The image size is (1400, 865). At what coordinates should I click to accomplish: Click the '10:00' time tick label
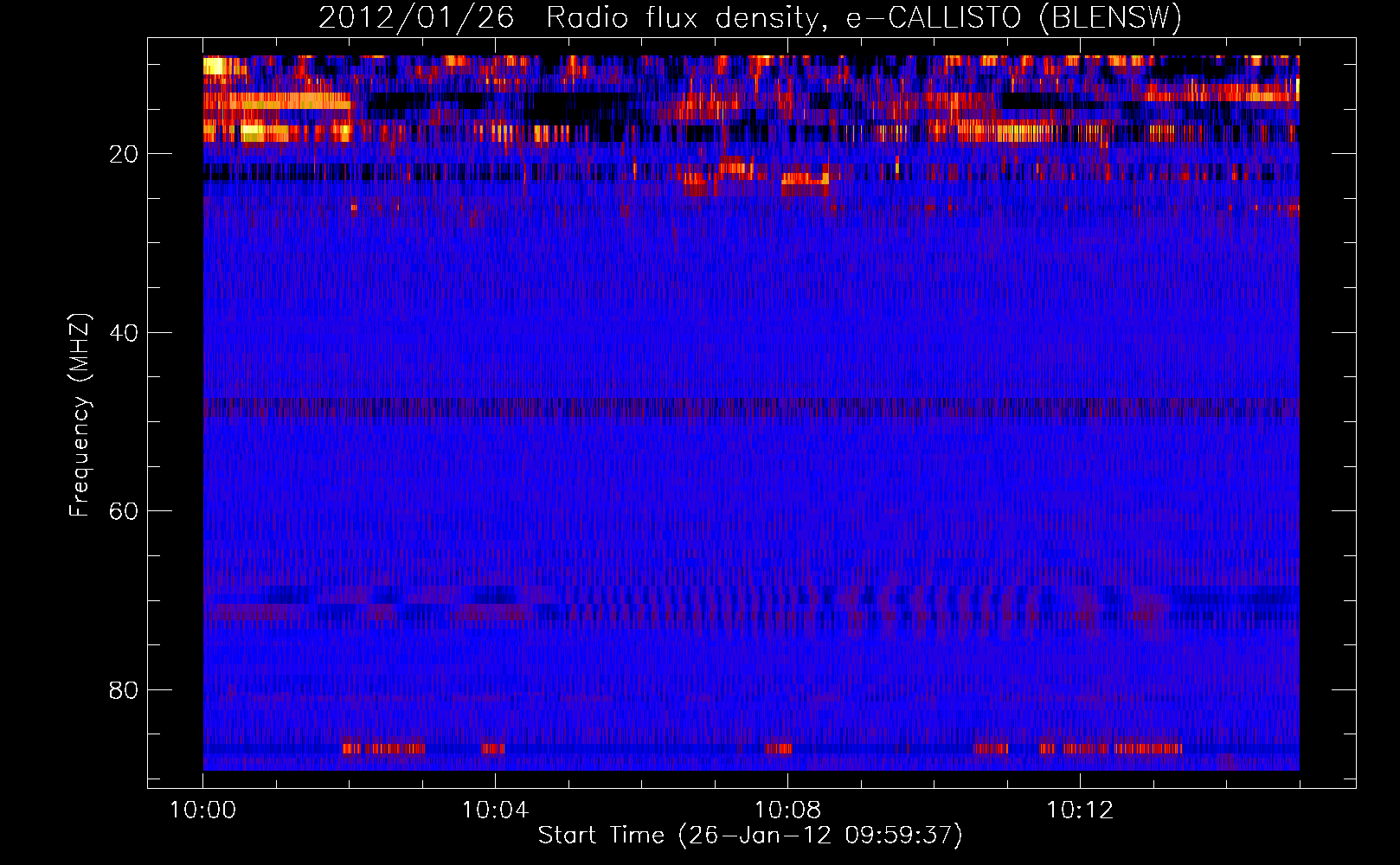click(203, 811)
